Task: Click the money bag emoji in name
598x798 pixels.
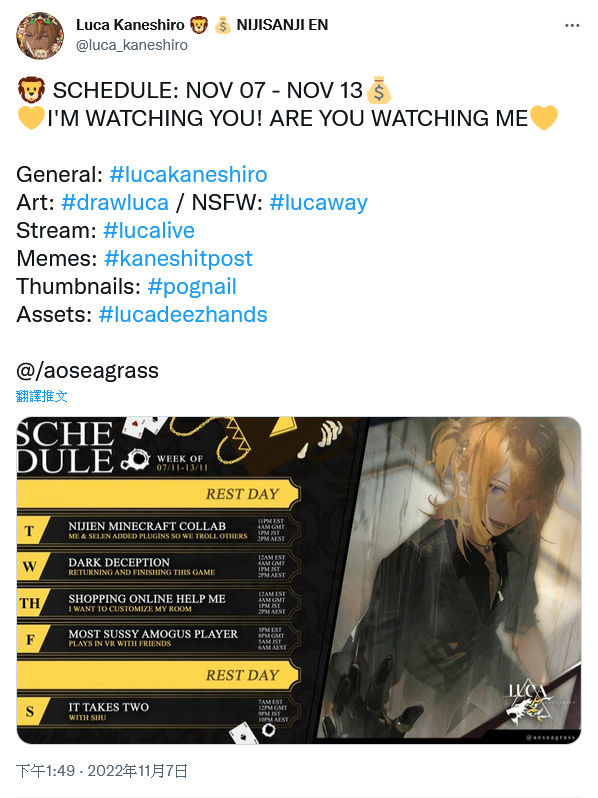Action: pyautogui.click(x=223, y=24)
